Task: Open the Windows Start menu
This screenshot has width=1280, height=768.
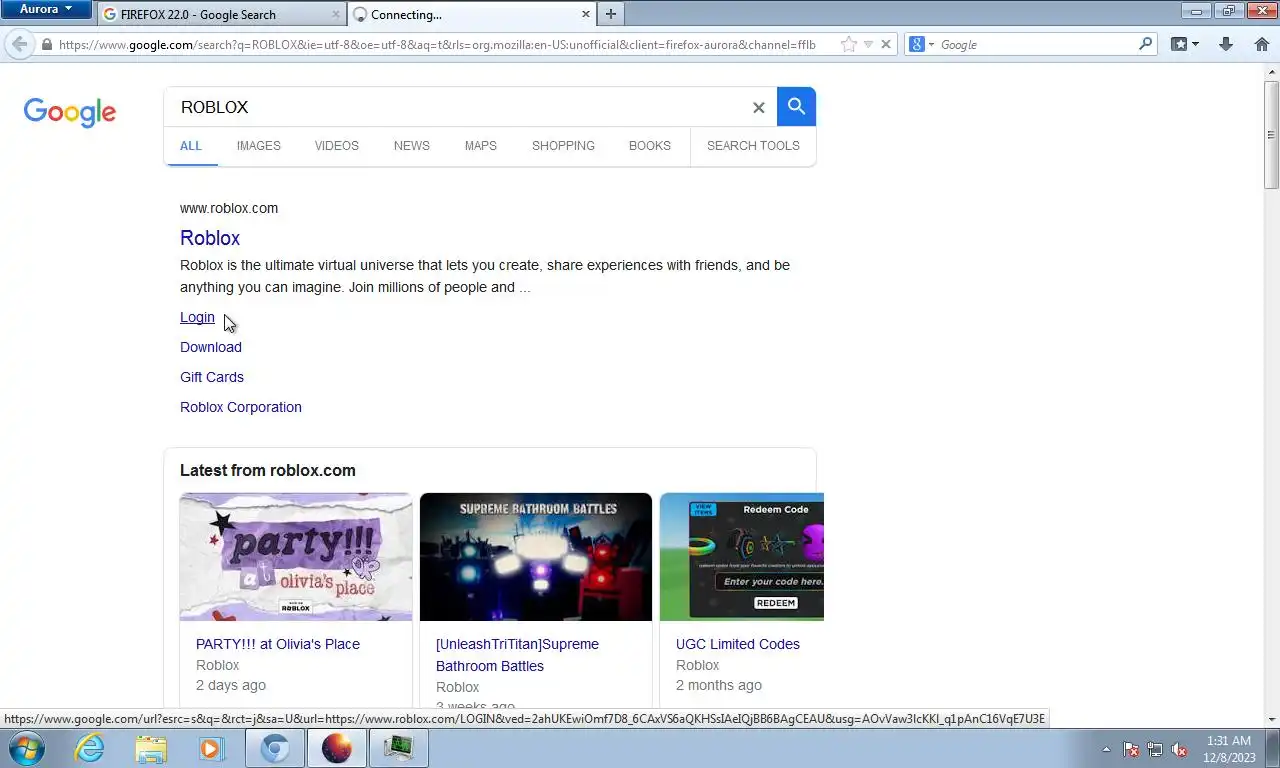Action: [26, 748]
